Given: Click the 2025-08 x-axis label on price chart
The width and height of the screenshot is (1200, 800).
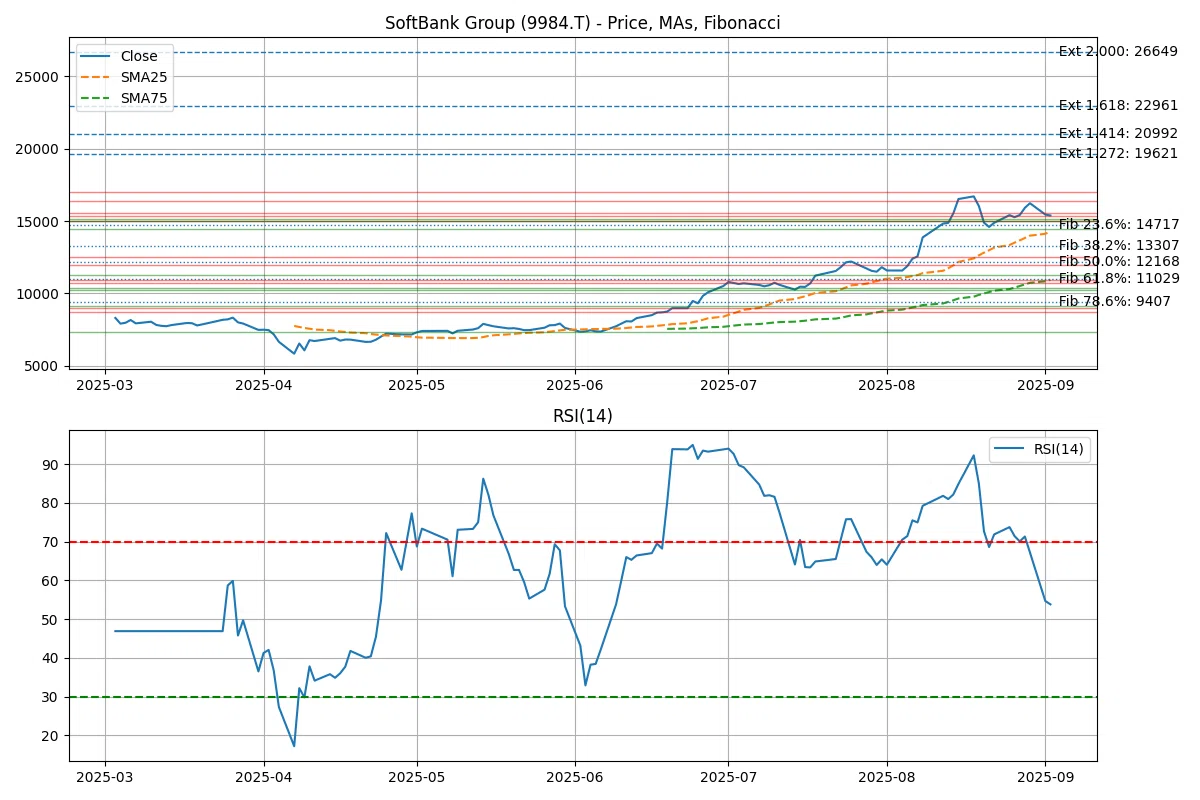Looking at the screenshot, I should click(887, 385).
